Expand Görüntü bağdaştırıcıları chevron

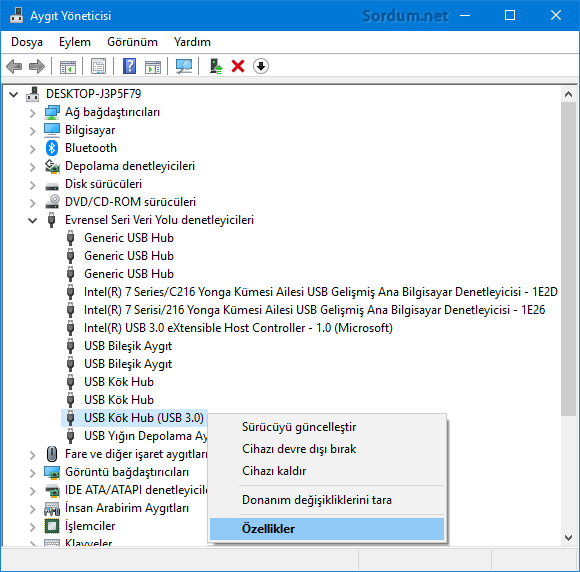33,473
